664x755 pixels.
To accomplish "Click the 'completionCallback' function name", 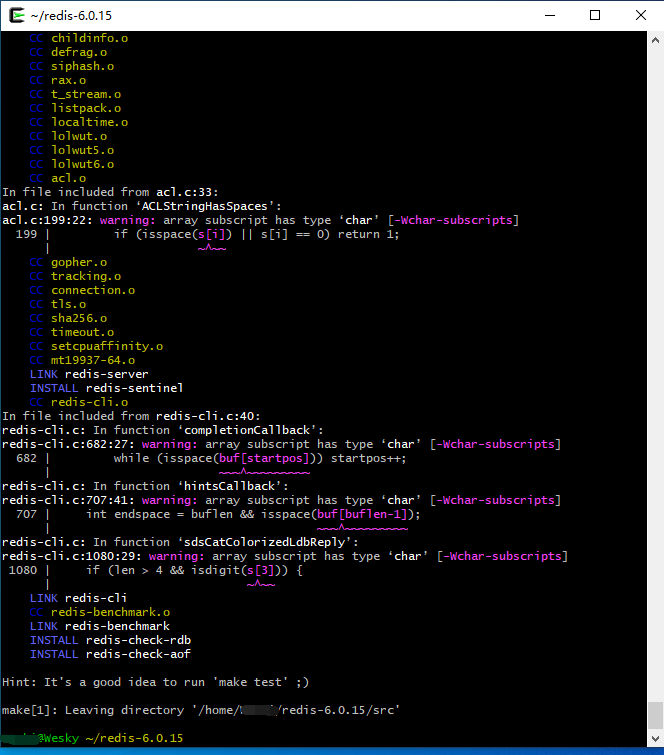I will pyautogui.click(x=247, y=430).
